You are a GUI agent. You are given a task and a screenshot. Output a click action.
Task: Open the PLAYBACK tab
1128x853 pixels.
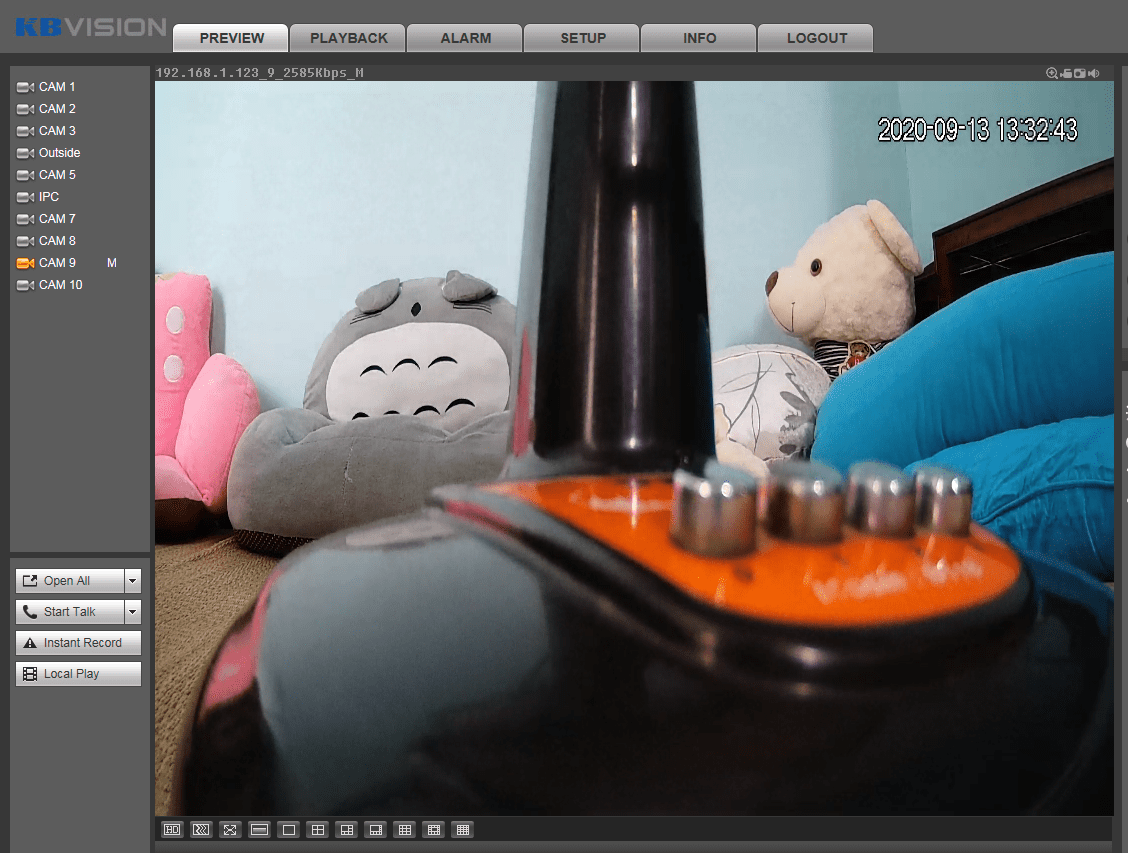coord(348,38)
